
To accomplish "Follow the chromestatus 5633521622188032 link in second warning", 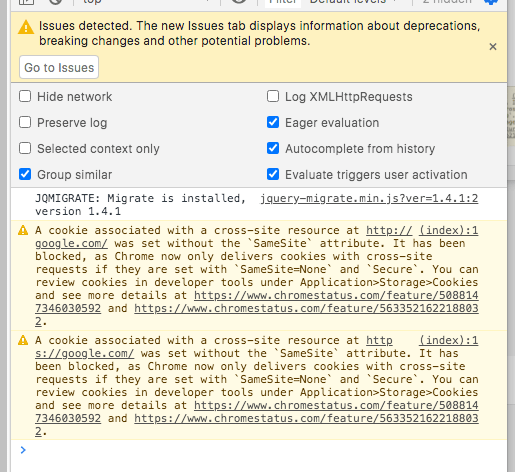I will pos(306,418).
